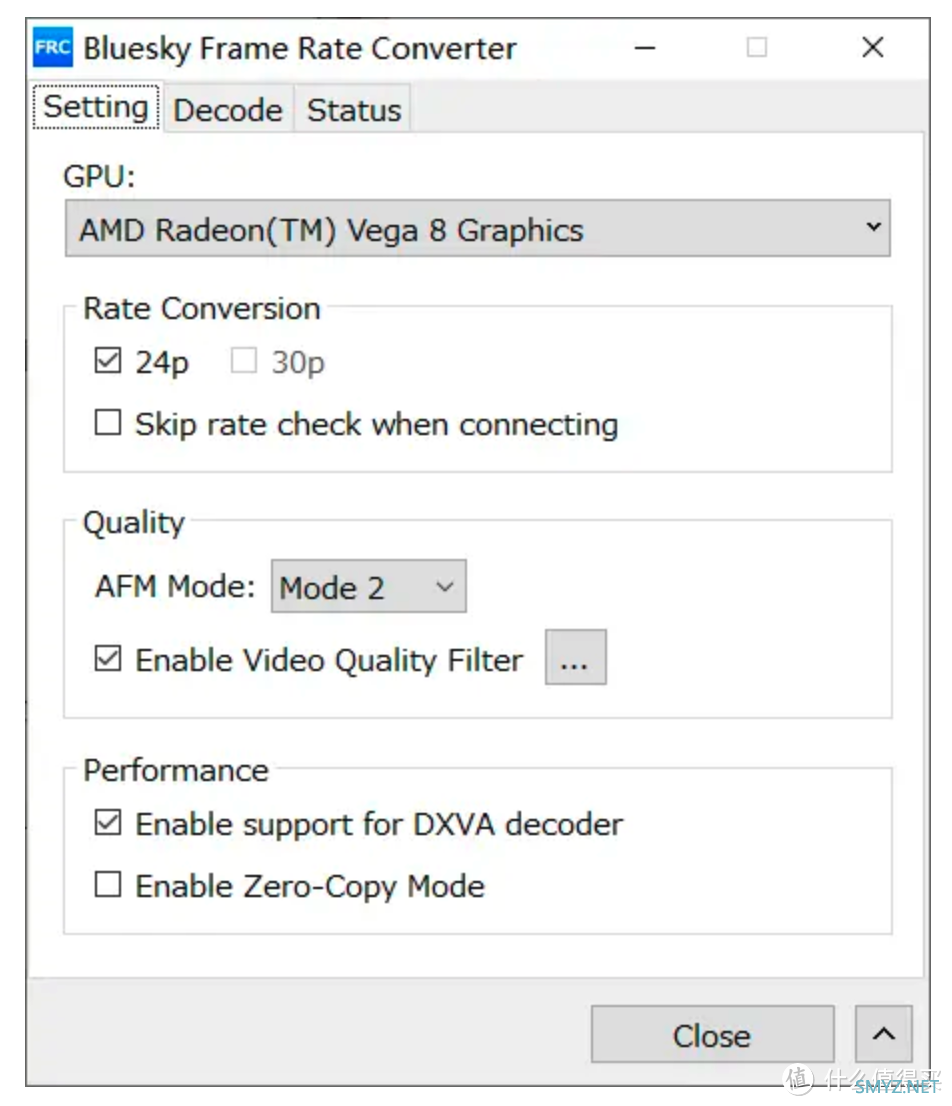Click the FRC app icon in title bar
The width and height of the screenshot is (952, 1106).
click(x=53, y=47)
